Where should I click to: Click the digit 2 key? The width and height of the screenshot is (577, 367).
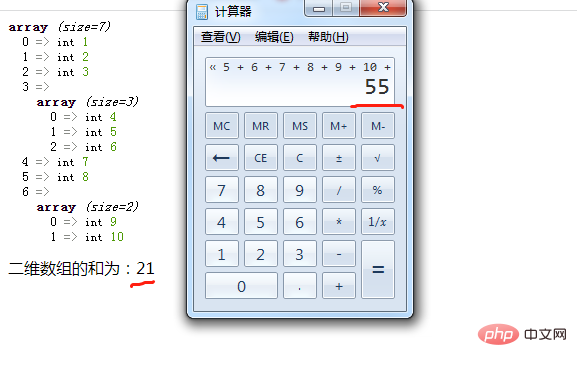261,254
